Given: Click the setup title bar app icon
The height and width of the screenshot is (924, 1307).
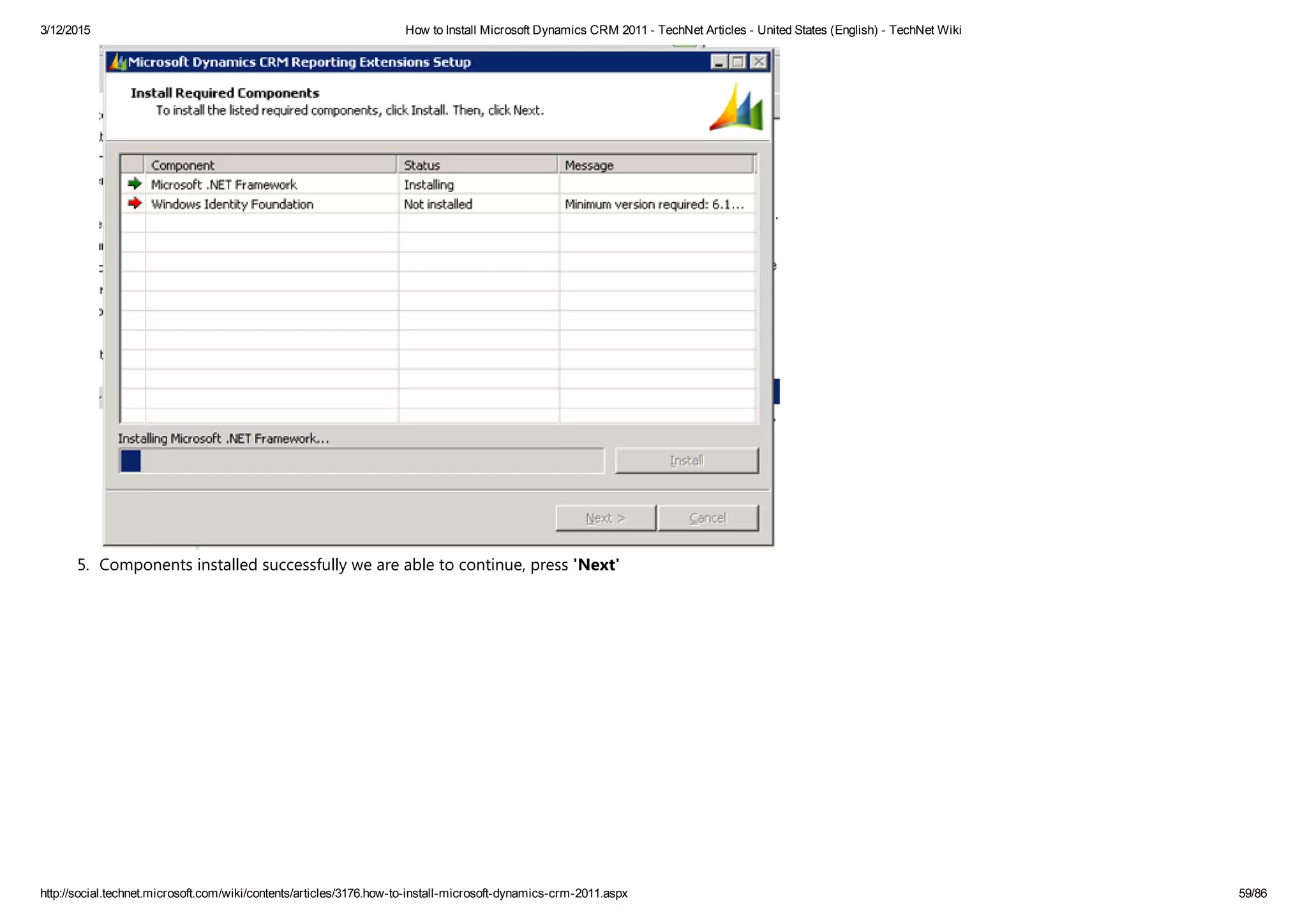Looking at the screenshot, I should coord(118,62).
